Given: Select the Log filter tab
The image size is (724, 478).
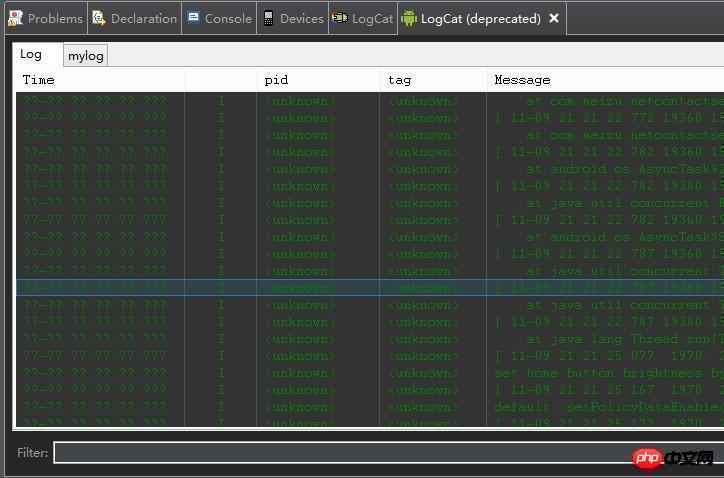Looking at the screenshot, I should point(36,54).
